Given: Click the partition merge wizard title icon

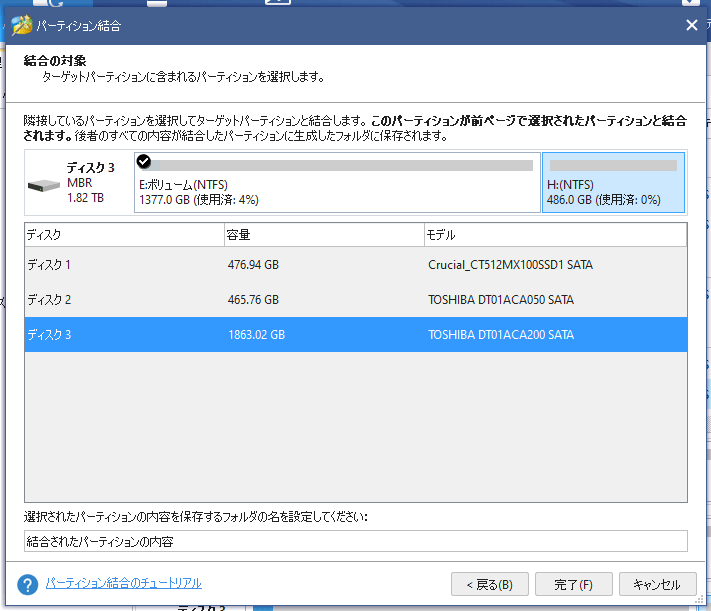Looking at the screenshot, I should click(22, 25).
